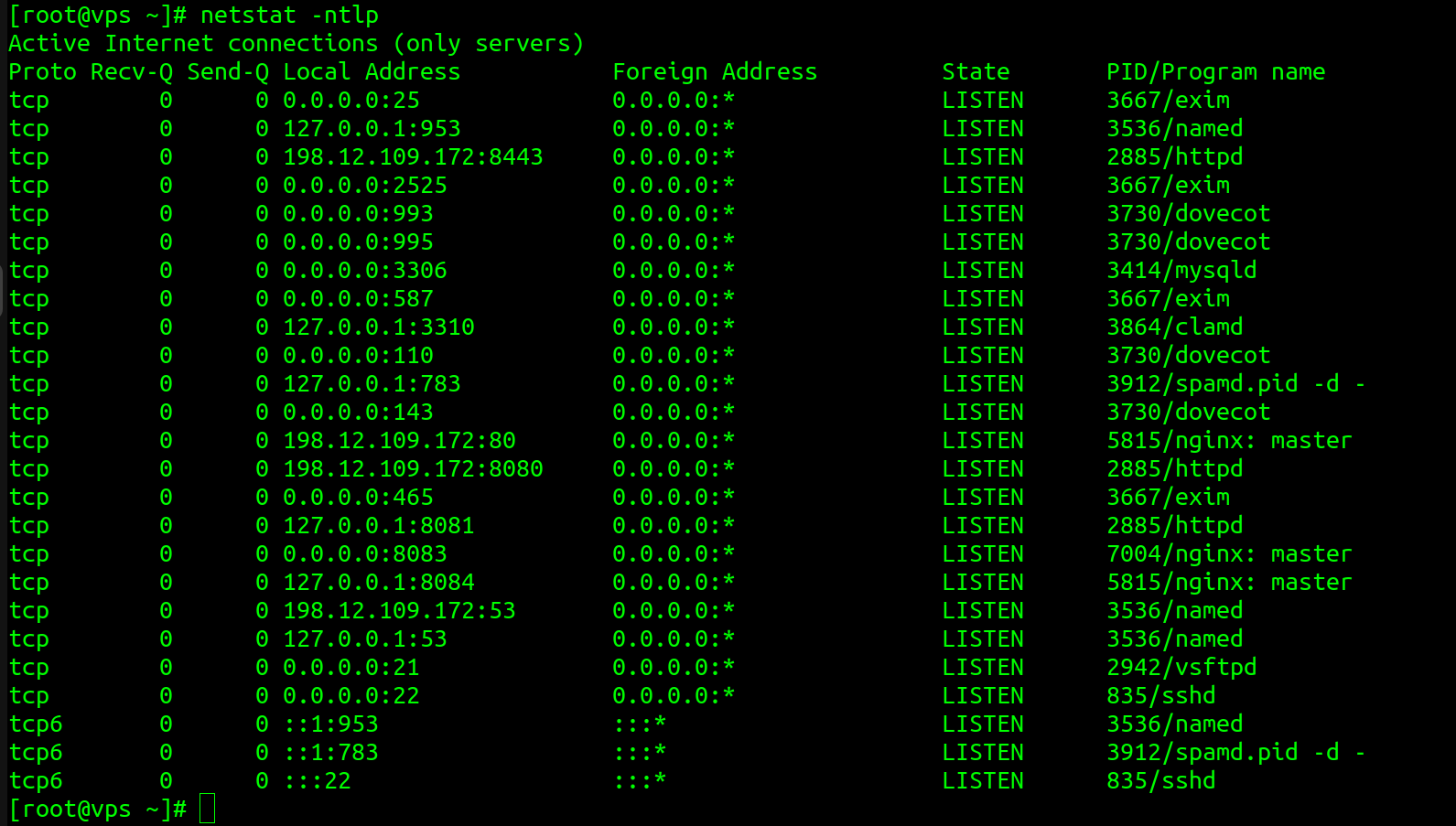Click 'LISTEN' state on the 0.0.0.0:3306 row
Viewport: 1456px width, 826px height.
pos(983,271)
